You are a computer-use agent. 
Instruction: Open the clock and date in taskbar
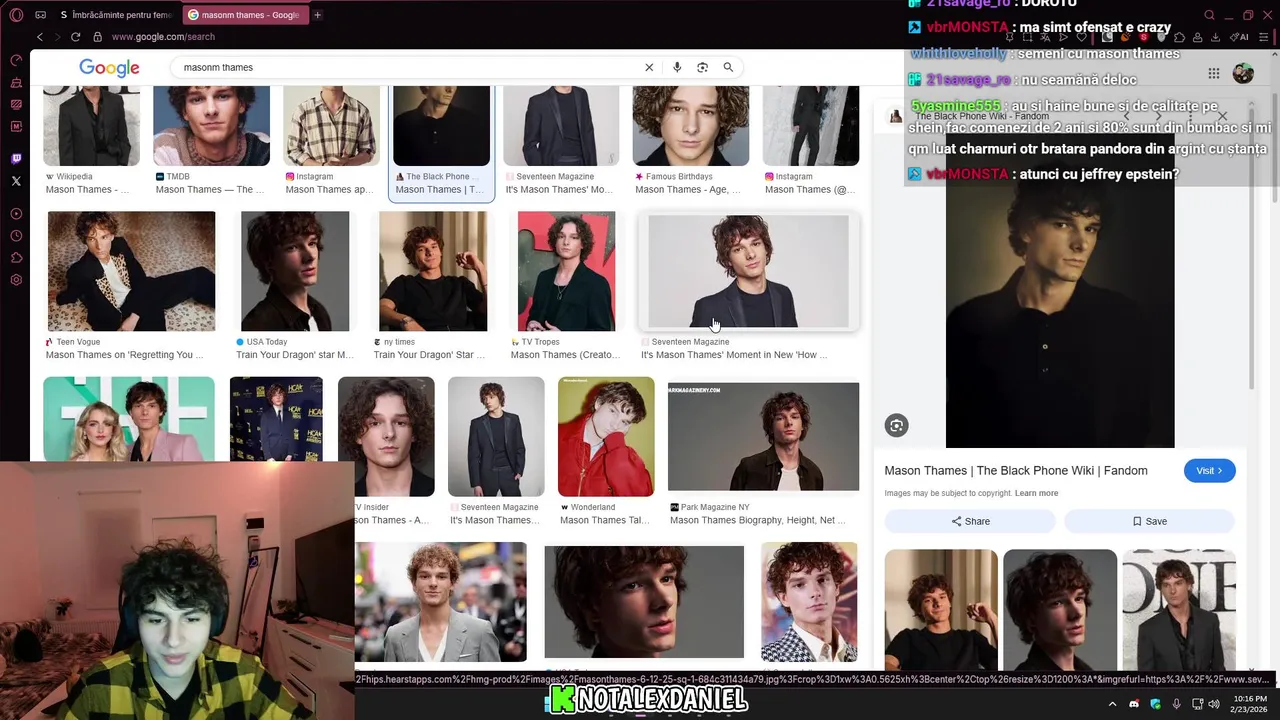click(x=1250, y=704)
